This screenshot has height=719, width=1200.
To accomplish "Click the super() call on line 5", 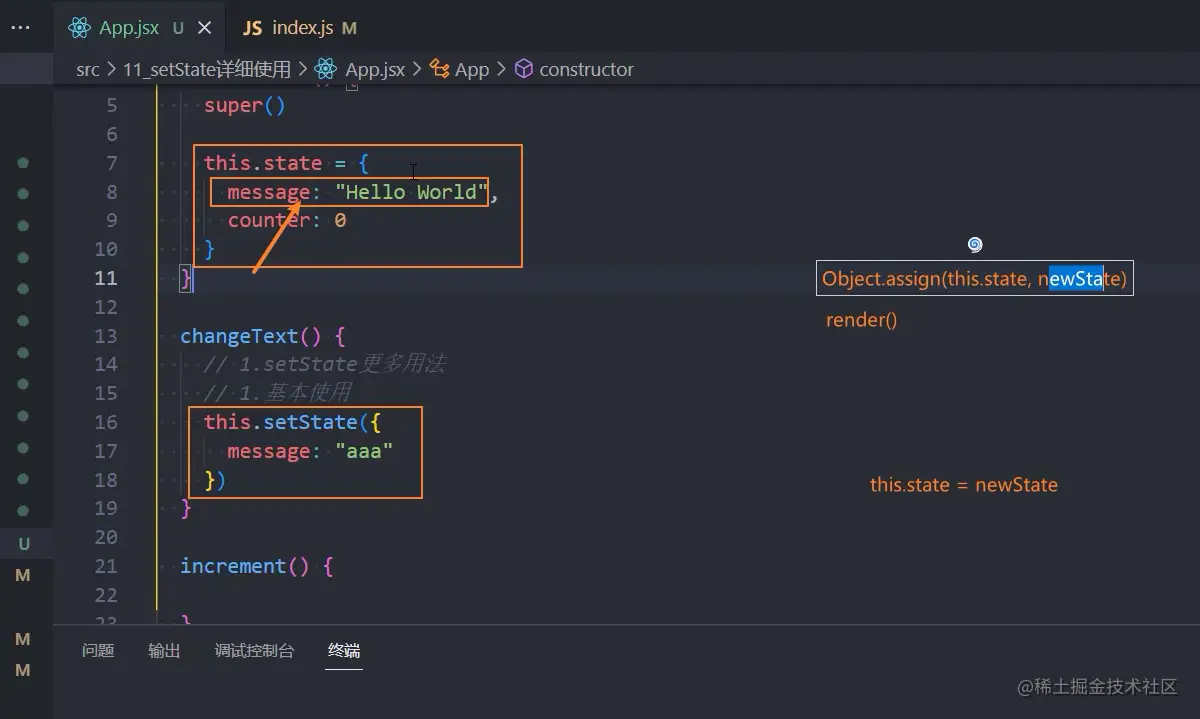I will [x=245, y=105].
